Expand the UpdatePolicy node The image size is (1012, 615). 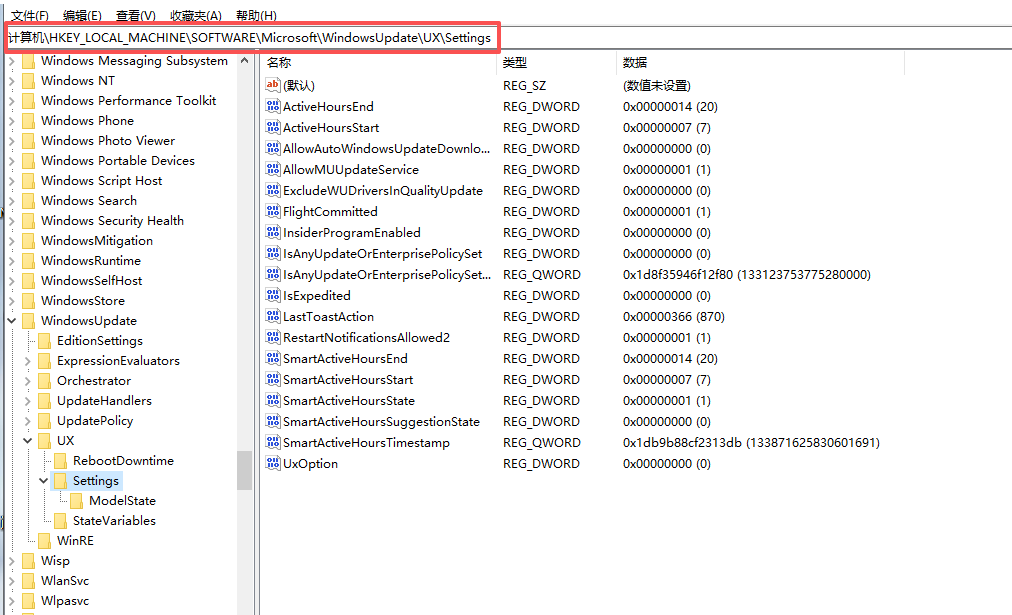point(28,421)
